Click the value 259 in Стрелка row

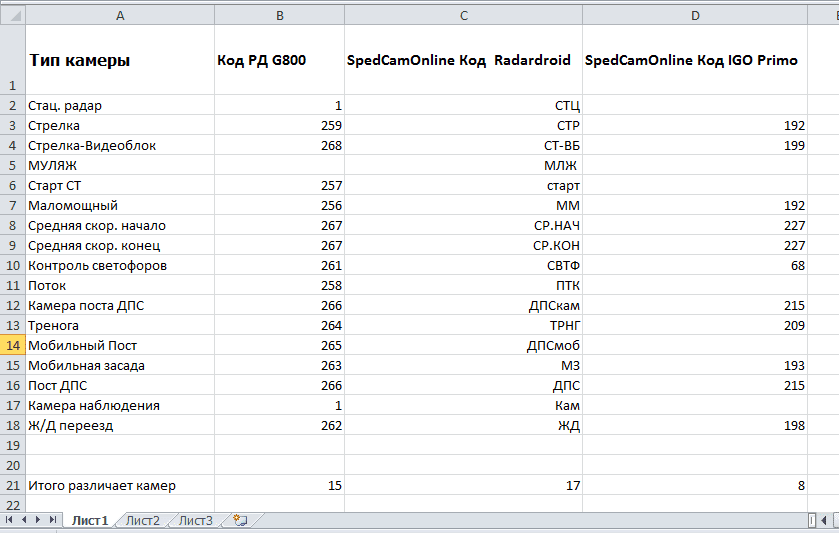pyautogui.click(x=279, y=125)
